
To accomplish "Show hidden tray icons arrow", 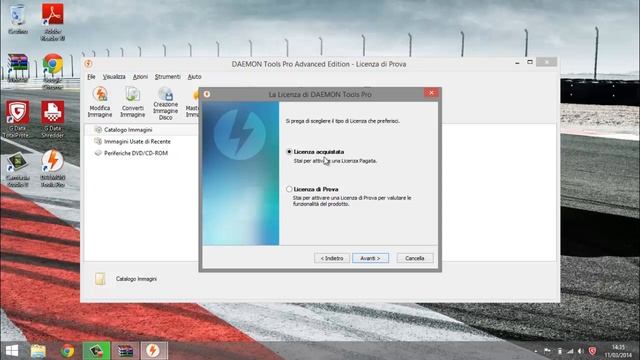I will click(536, 351).
